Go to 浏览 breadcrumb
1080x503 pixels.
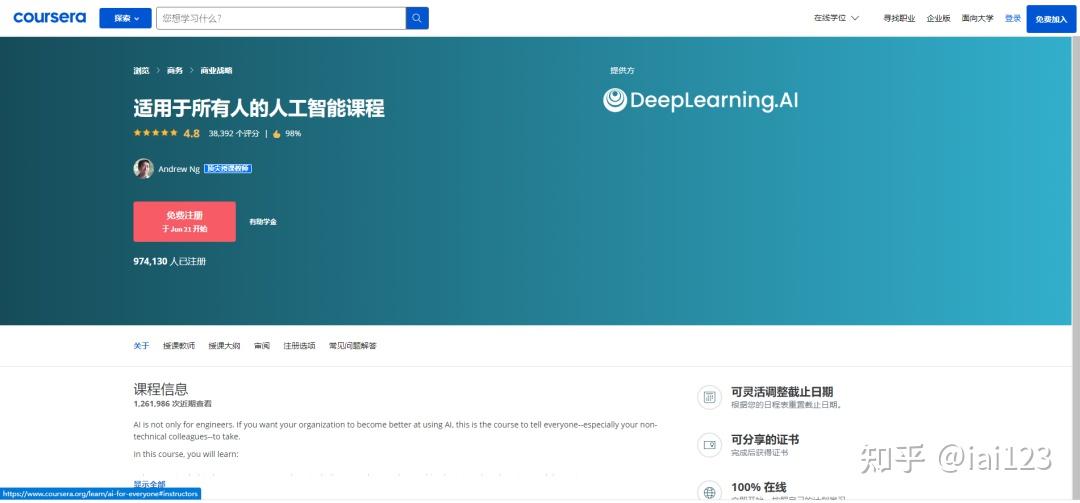141,70
